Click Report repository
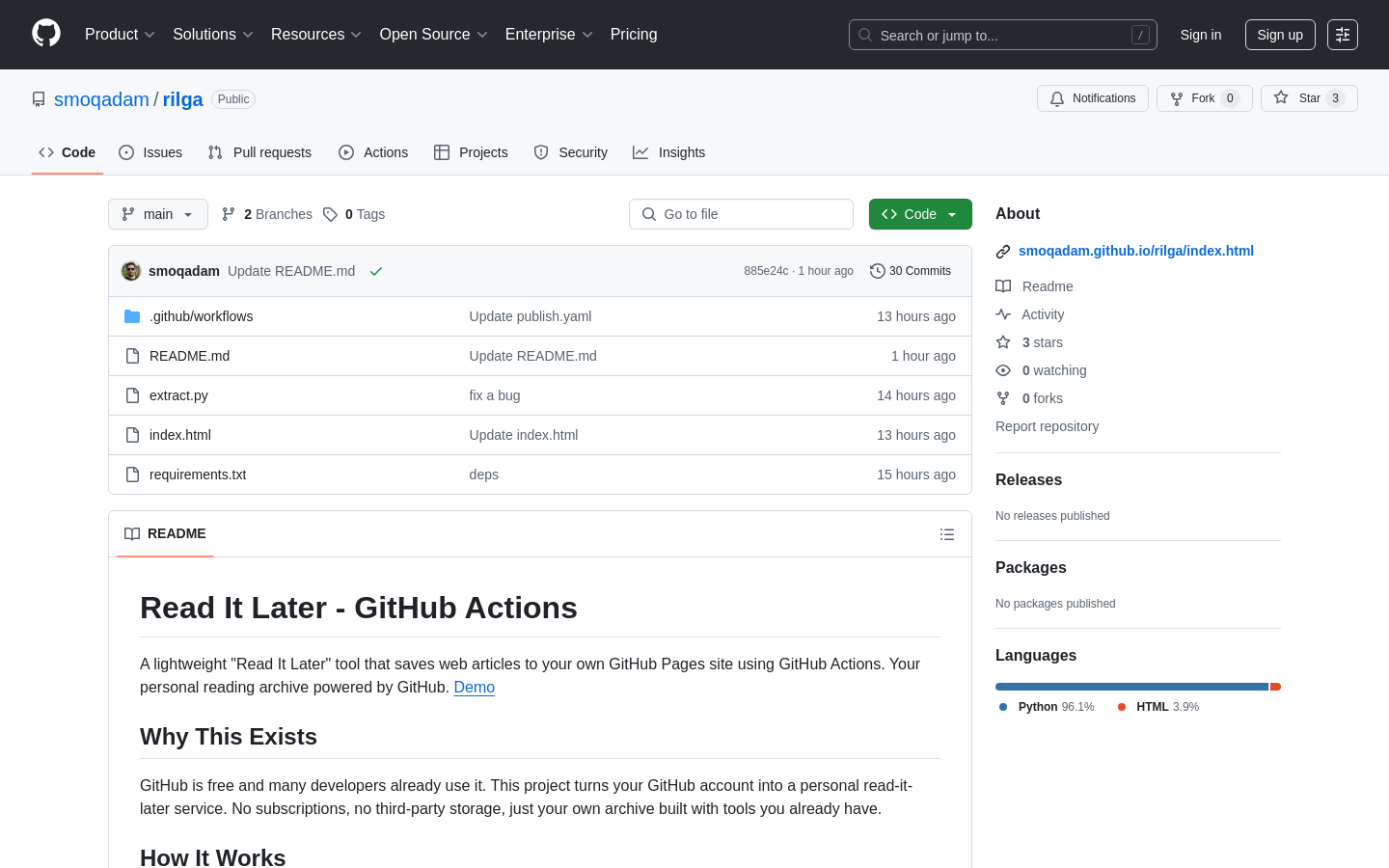Viewport: 1389px width, 868px height. [1047, 426]
